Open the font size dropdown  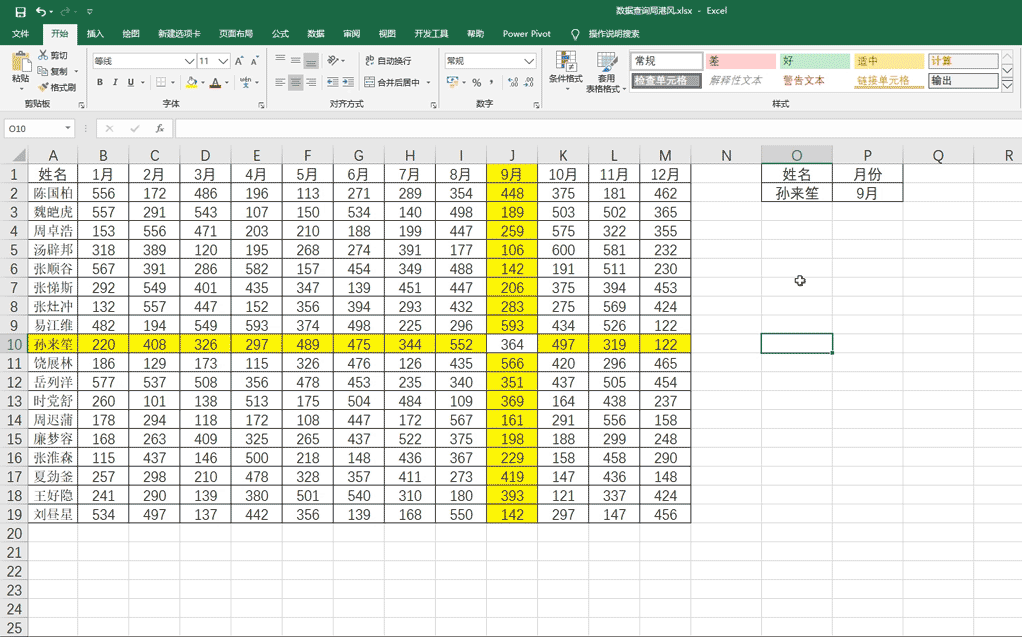(x=223, y=61)
